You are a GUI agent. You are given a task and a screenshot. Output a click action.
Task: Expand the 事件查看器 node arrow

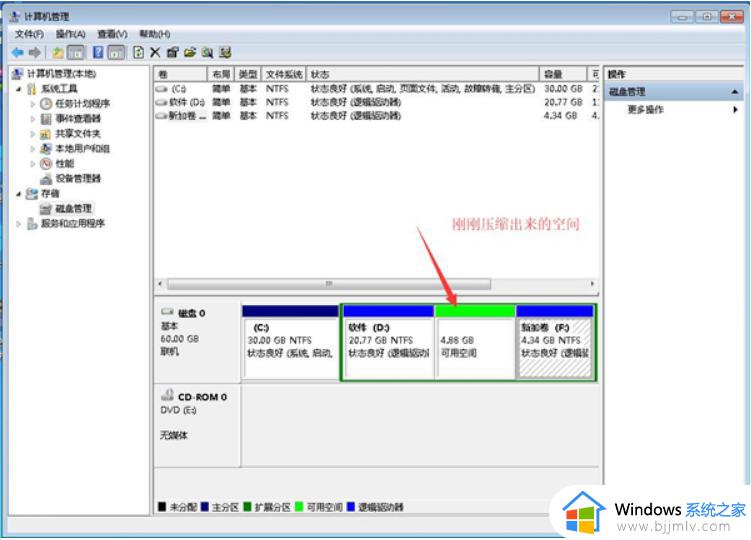click(33, 119)
